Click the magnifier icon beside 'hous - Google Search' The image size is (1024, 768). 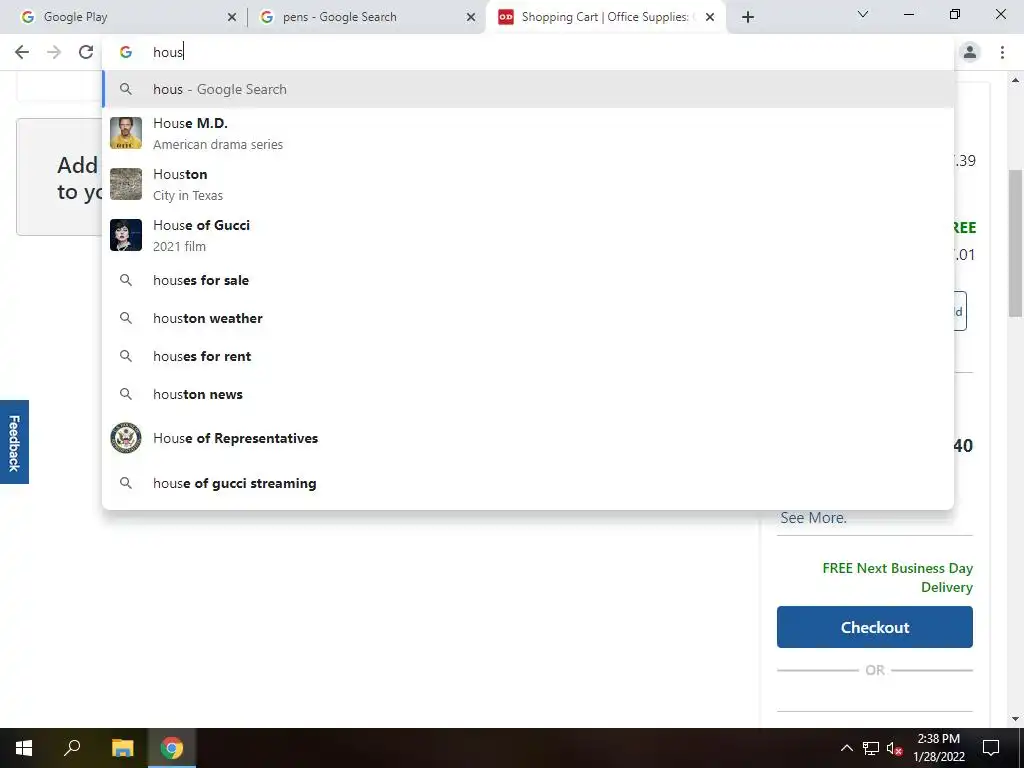tap(126, 89)
